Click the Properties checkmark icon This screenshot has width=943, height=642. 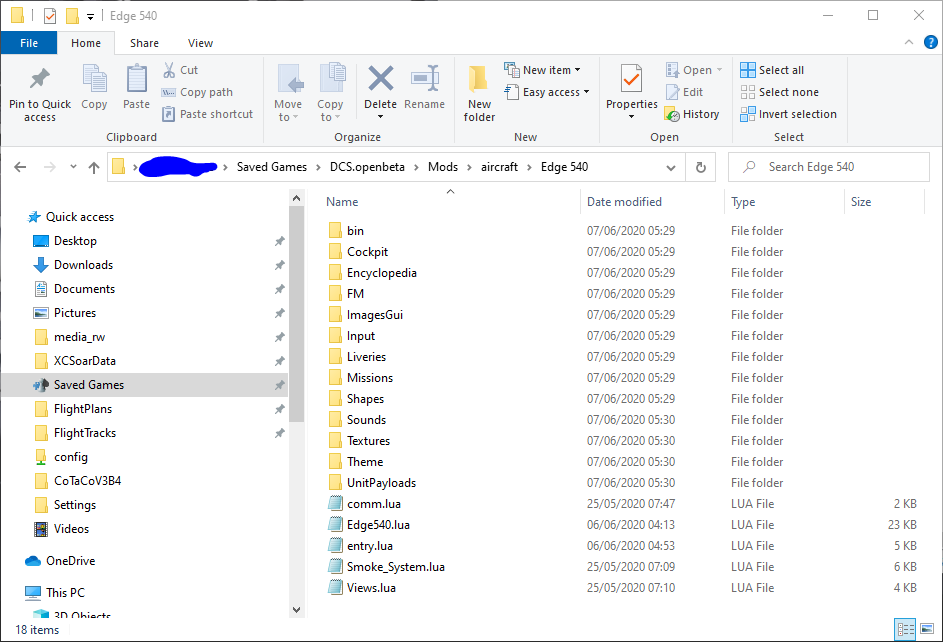pyautogui.click(x=631, y=79)
